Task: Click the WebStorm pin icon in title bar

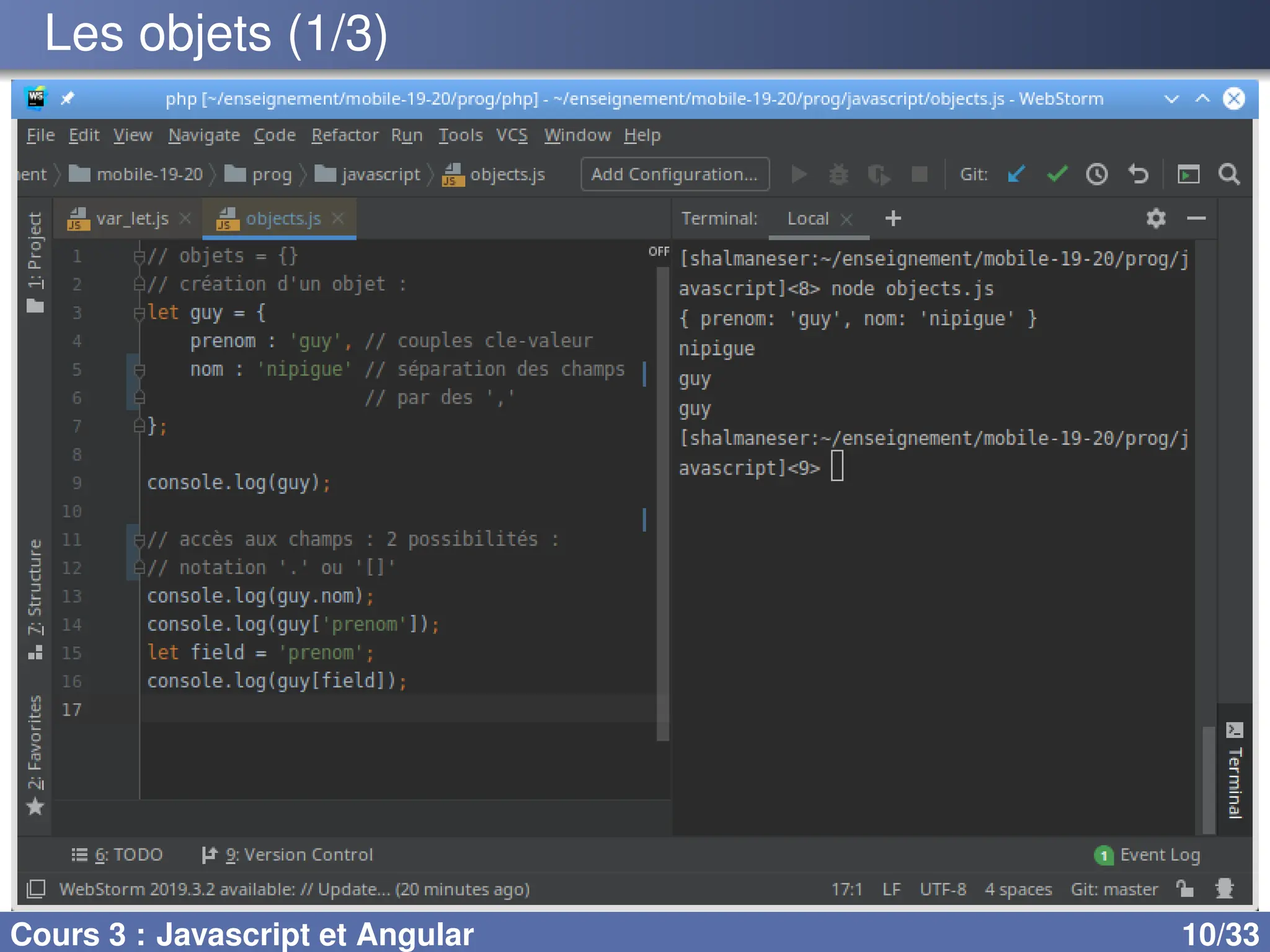Action: (x=68, y=99)
